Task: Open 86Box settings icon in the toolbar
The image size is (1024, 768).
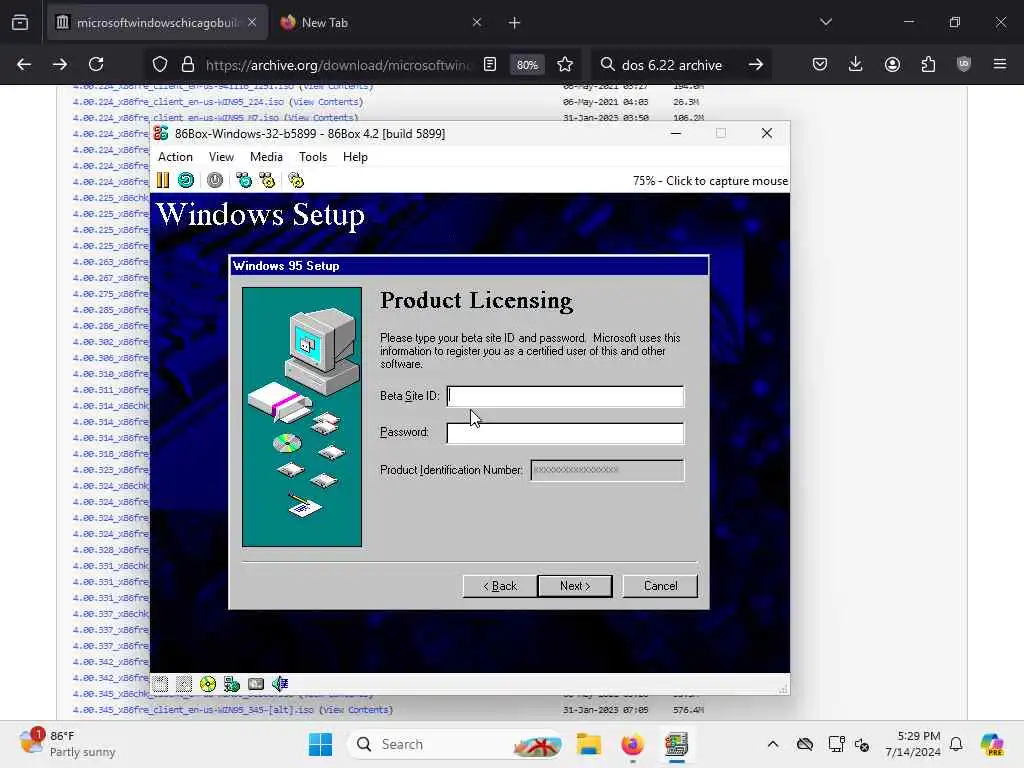Action: click(x=296, y=180)
